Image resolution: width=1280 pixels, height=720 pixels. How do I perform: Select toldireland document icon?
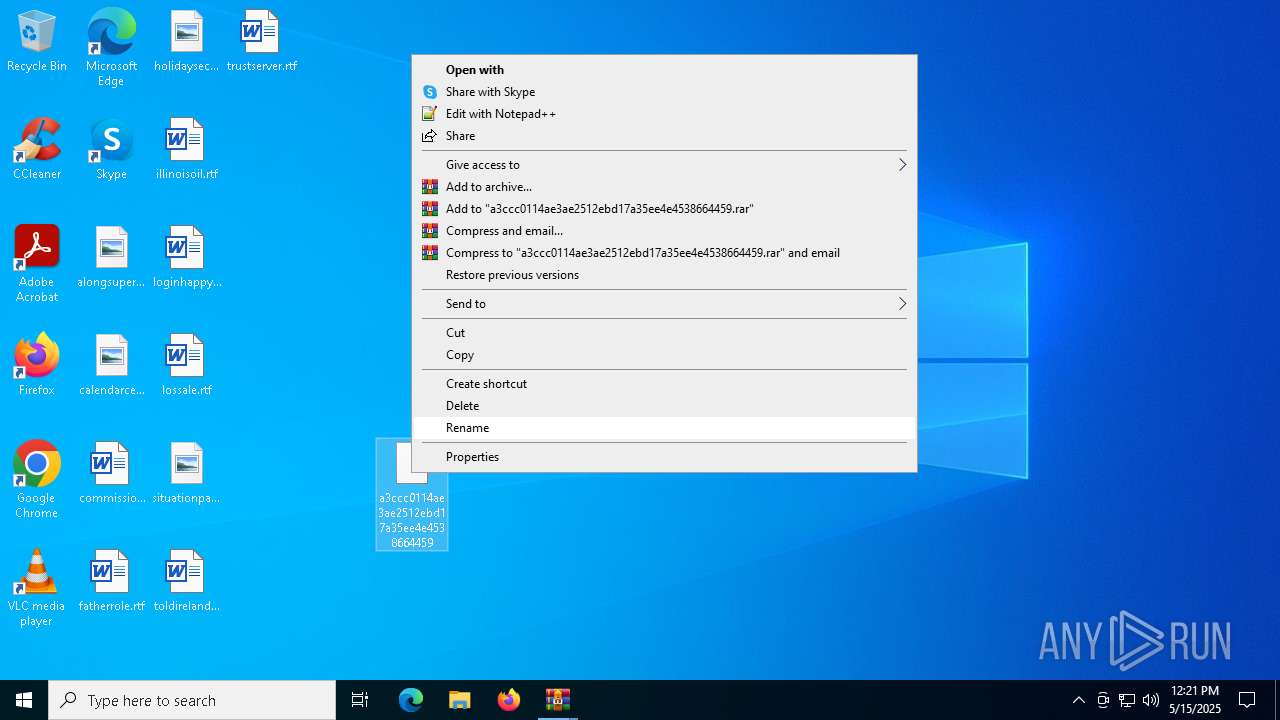(186, 582)
